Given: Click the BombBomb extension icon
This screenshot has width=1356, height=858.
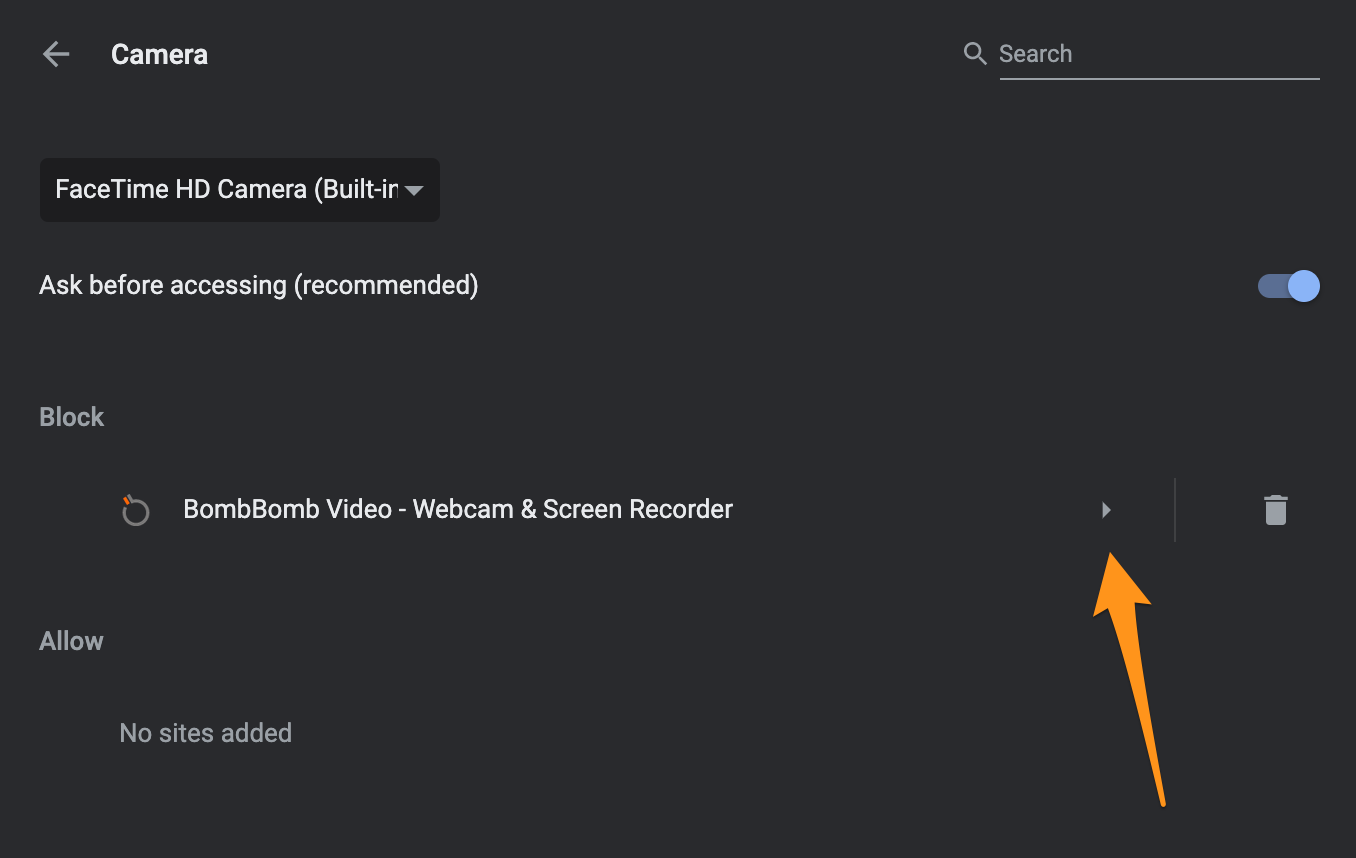Looking at the screenshot, I should (135, 511).
